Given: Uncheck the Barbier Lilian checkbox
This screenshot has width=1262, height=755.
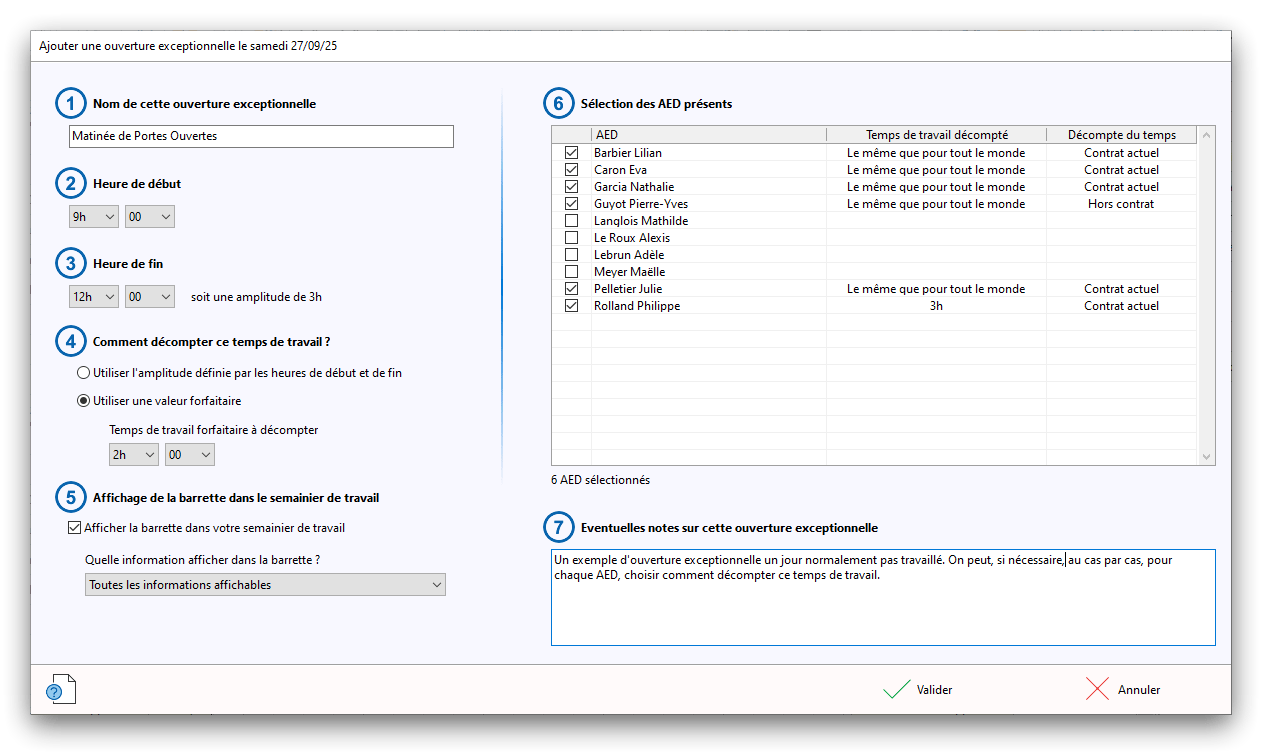Looking at the screenshot, I should [572, 153].
